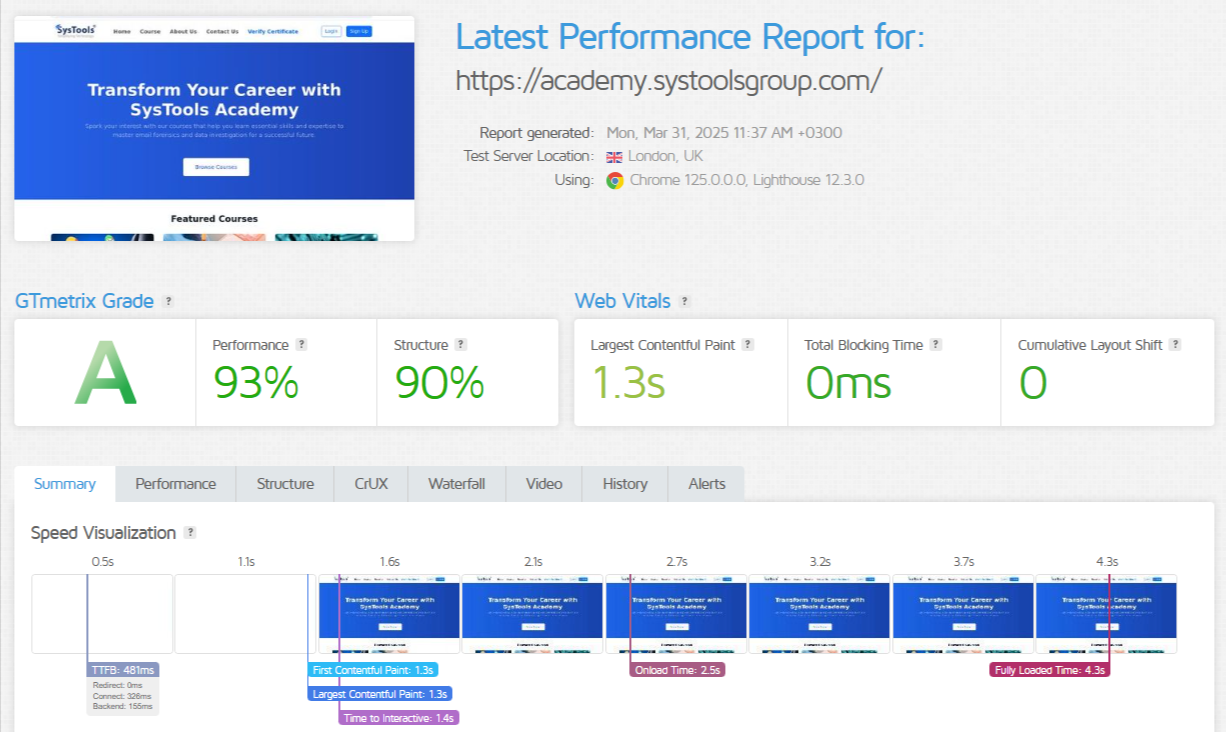Select the 3.7s filmstrip frame
This screenshot has width=1226, height=732.
coord(963,614)
